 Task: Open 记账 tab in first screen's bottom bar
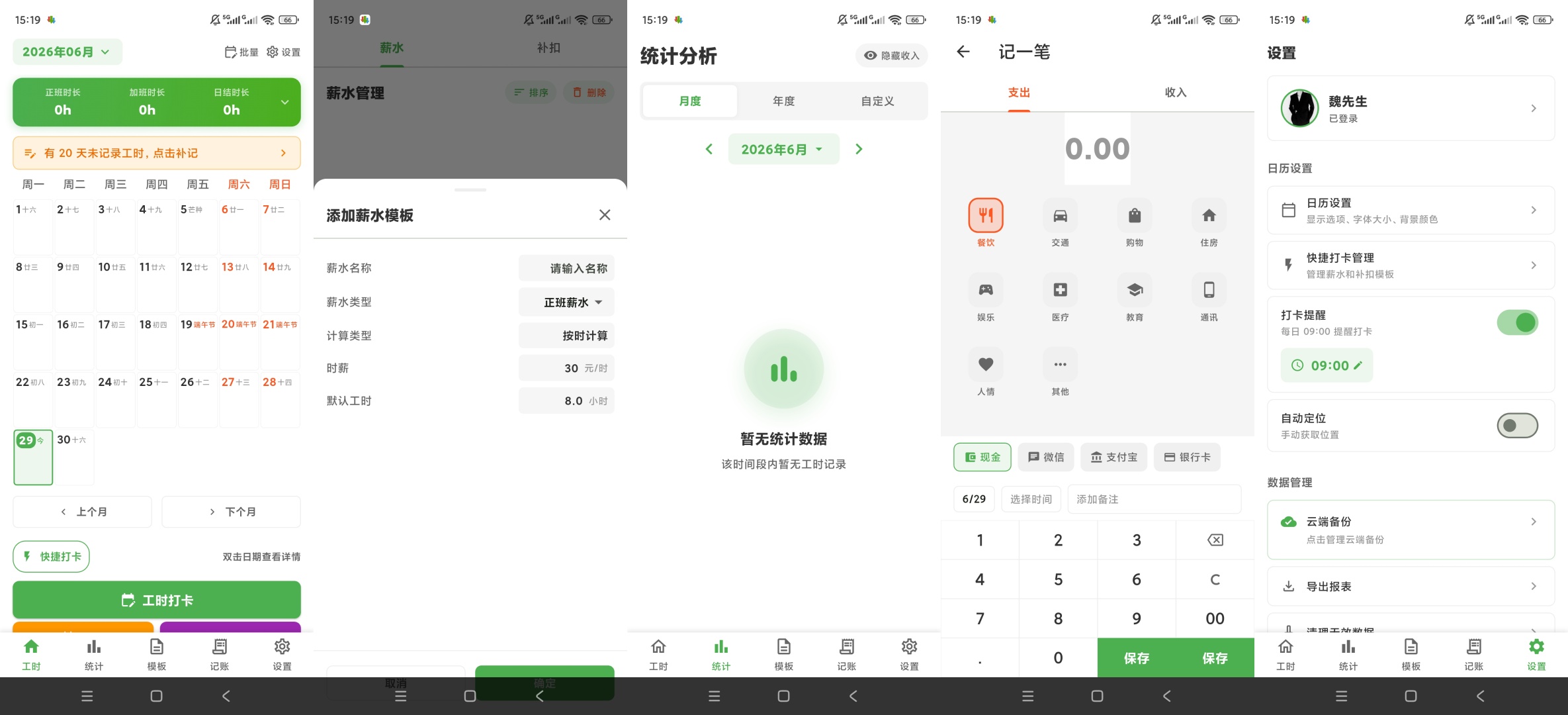pyautogui.click(x=220, y=654)
